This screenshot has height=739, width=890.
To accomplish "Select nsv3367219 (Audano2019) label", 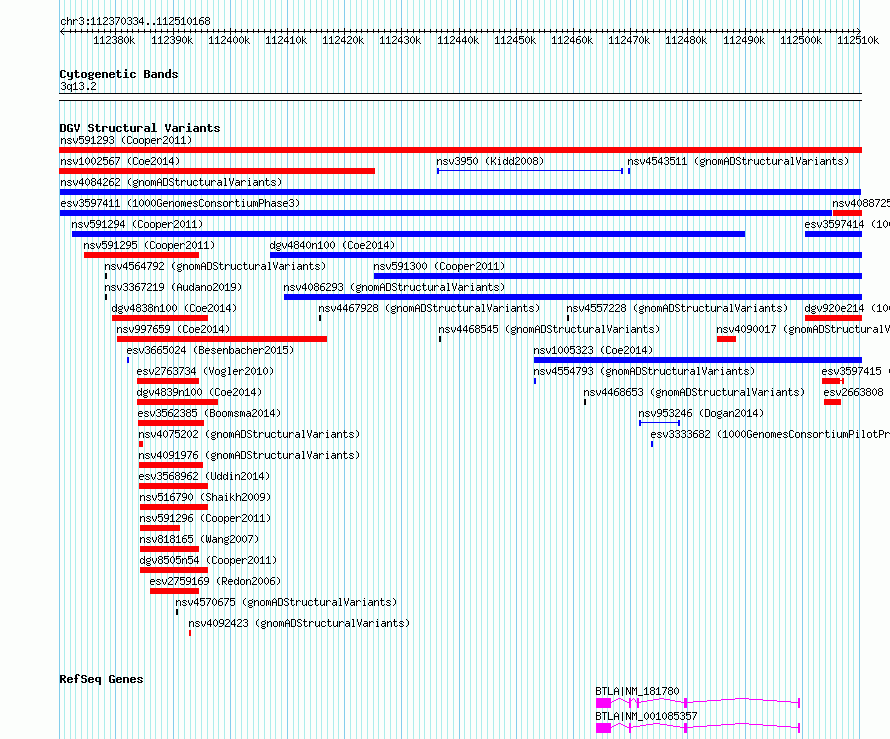I will click(173, 287).
